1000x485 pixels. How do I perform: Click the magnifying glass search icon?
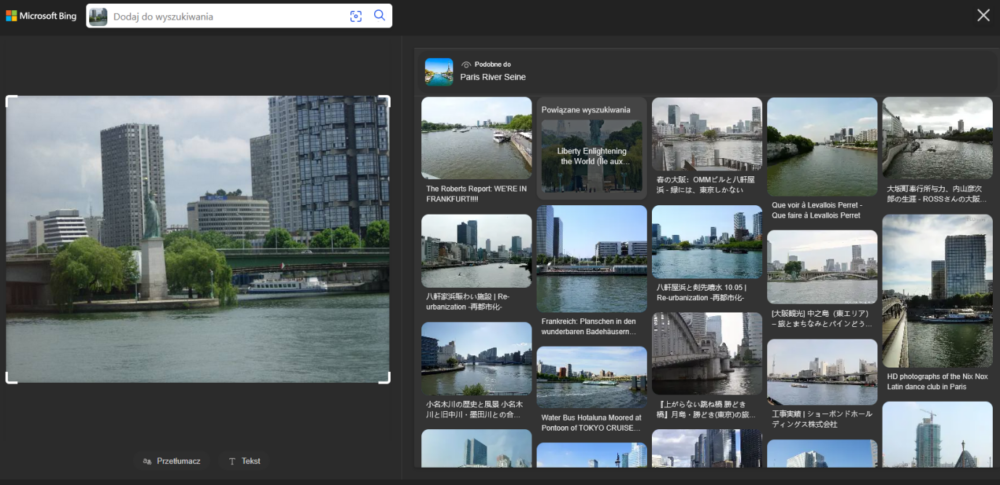pyautogui.click(x=380, y=16)
